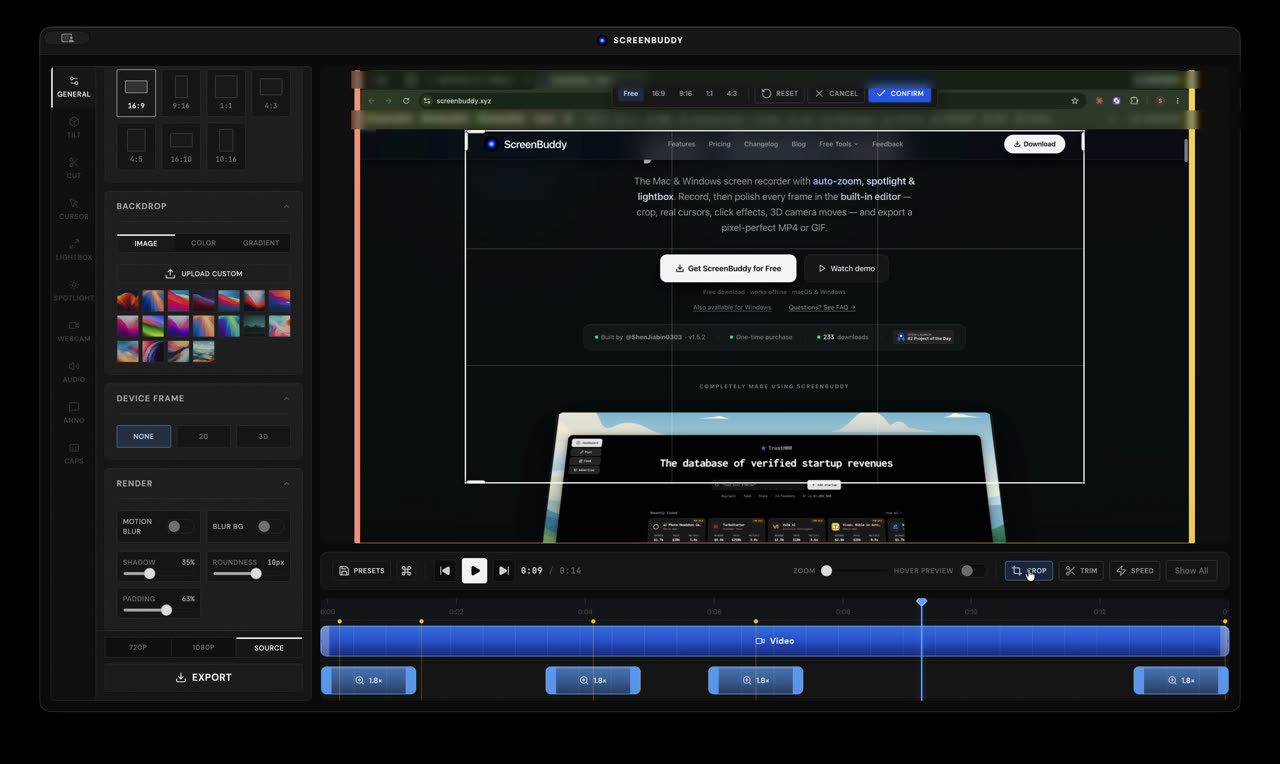
Task: Open the Audio panel in sidebar
Action: click(73, 373)
